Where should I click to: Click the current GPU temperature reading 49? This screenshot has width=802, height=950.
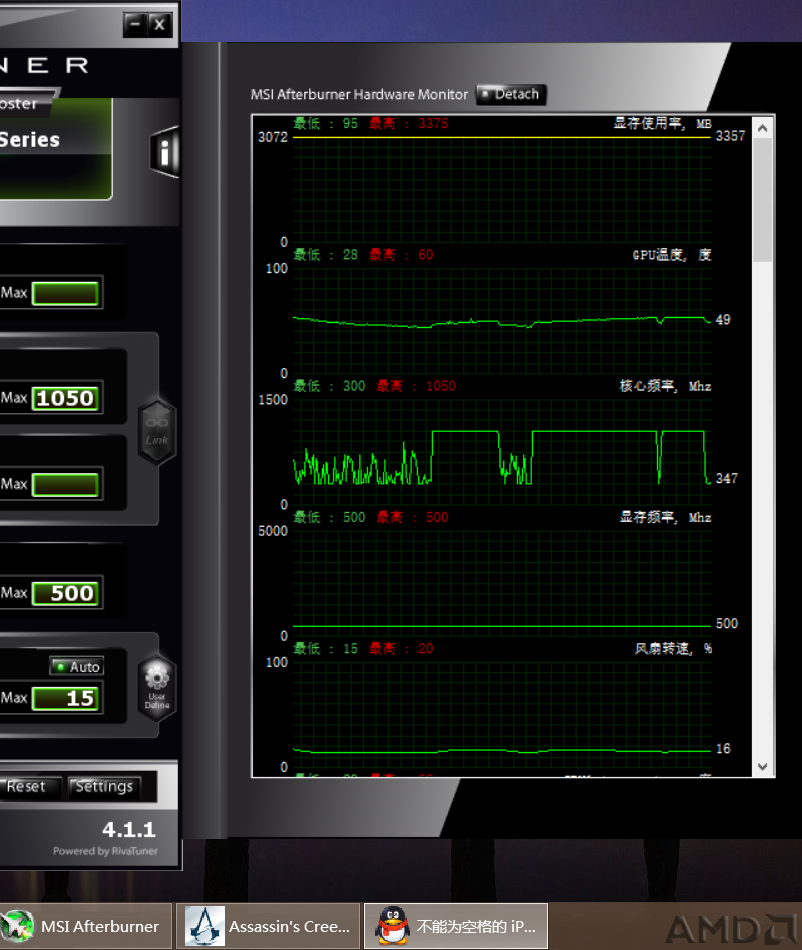tap(723, 320)
